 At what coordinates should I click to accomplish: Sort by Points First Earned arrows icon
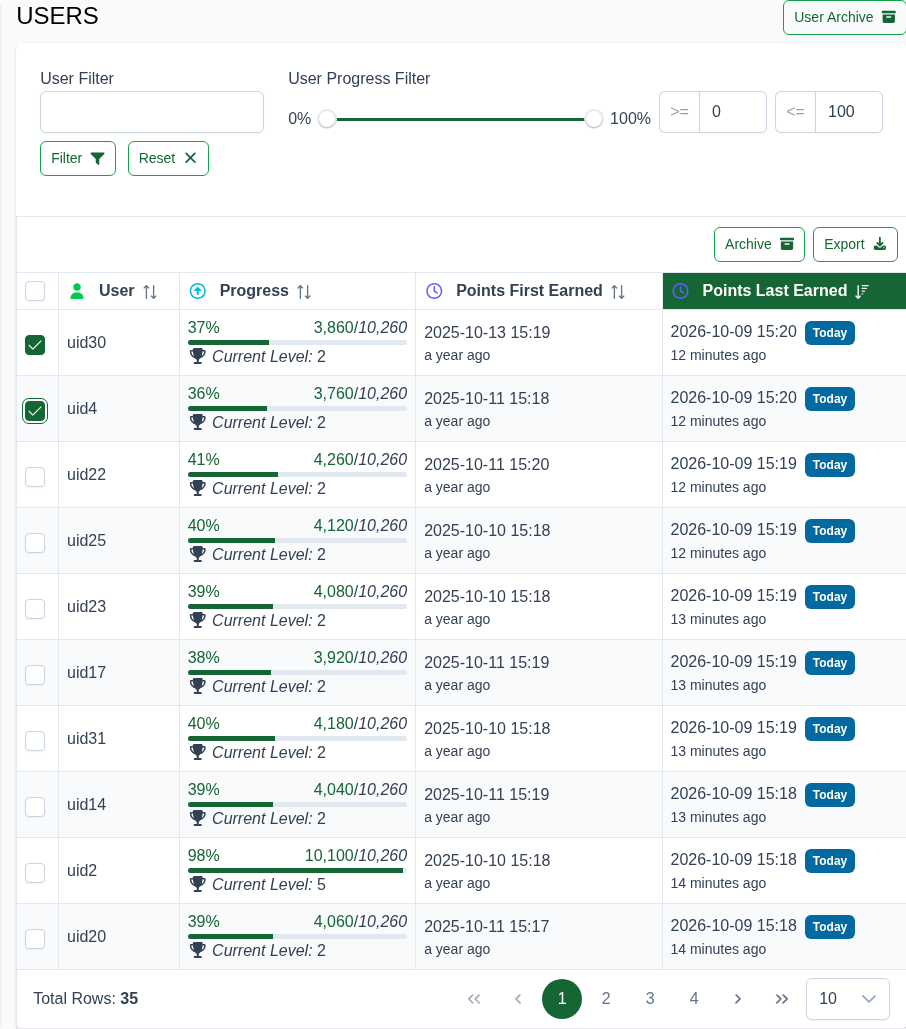[x=618, y=291]
